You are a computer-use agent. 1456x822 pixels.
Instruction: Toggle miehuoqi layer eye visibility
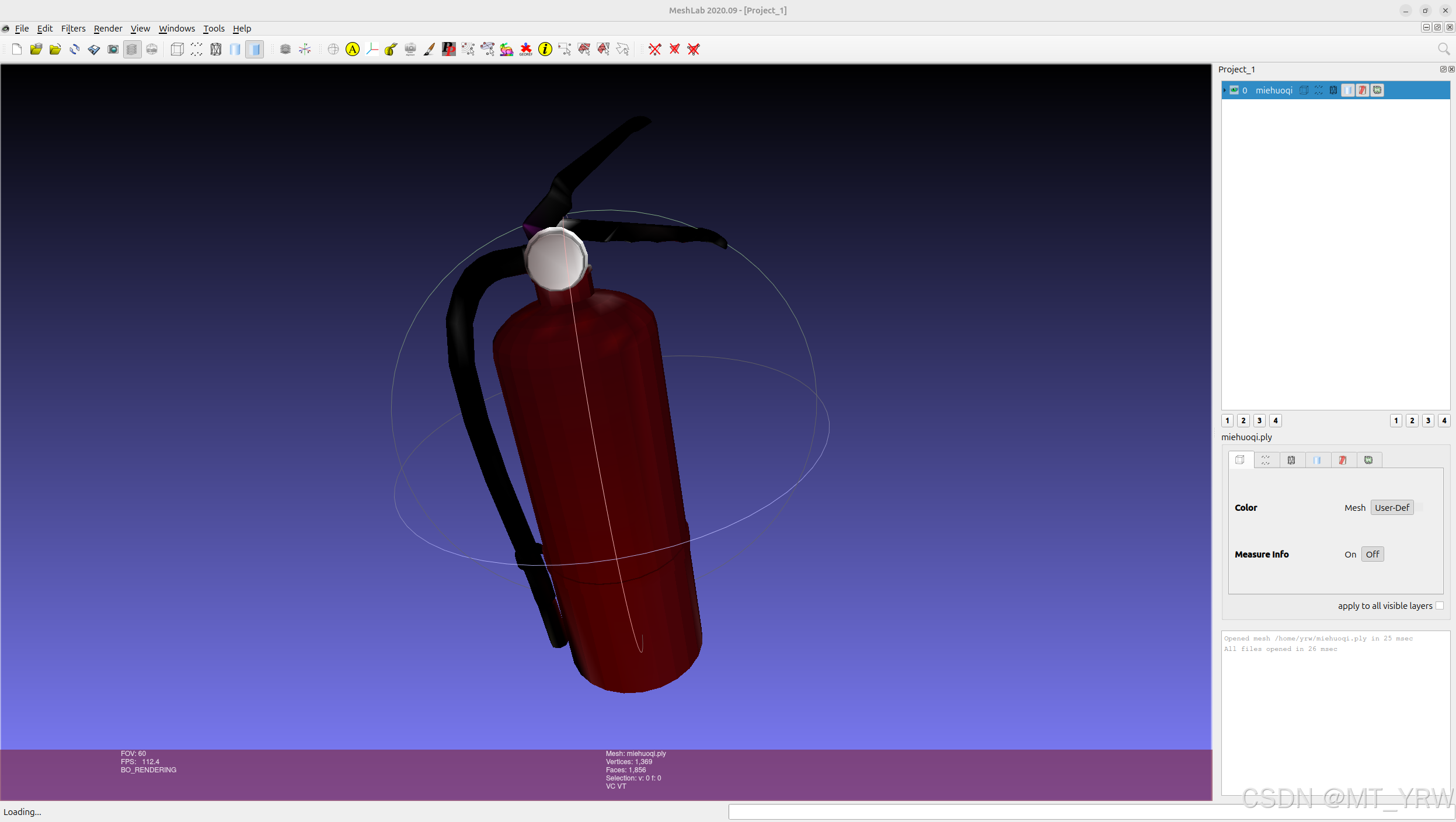click(1234, 90)
